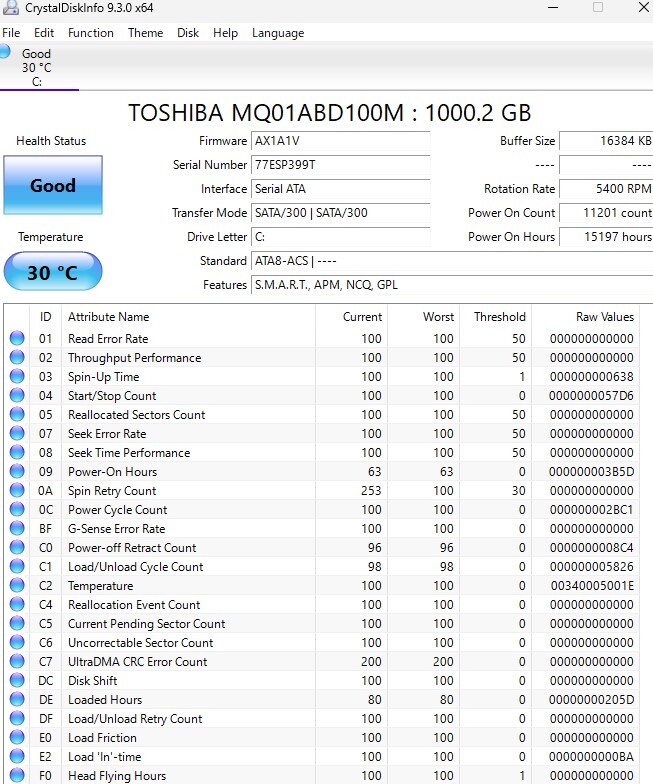Screen dimensions: 653x784
Task: Click the status orb for Start/Stop Count
Action: click(17, 396)
